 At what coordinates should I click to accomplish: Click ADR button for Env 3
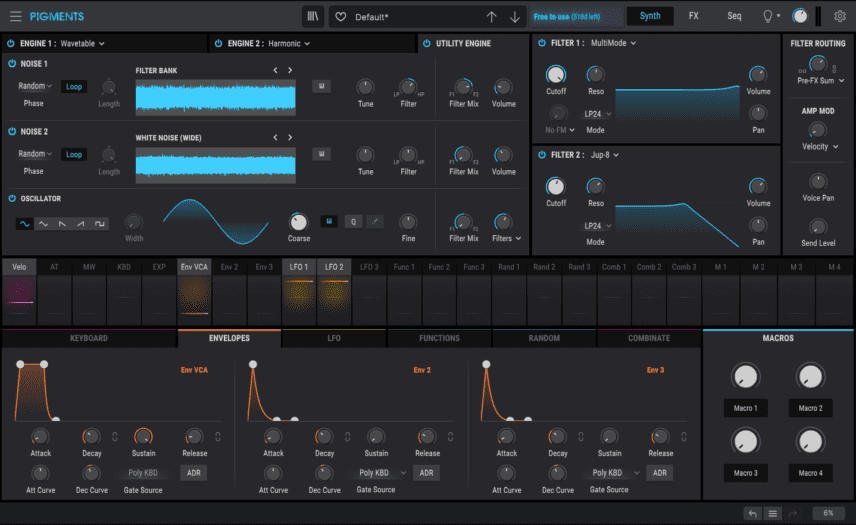tap(659, 473)
